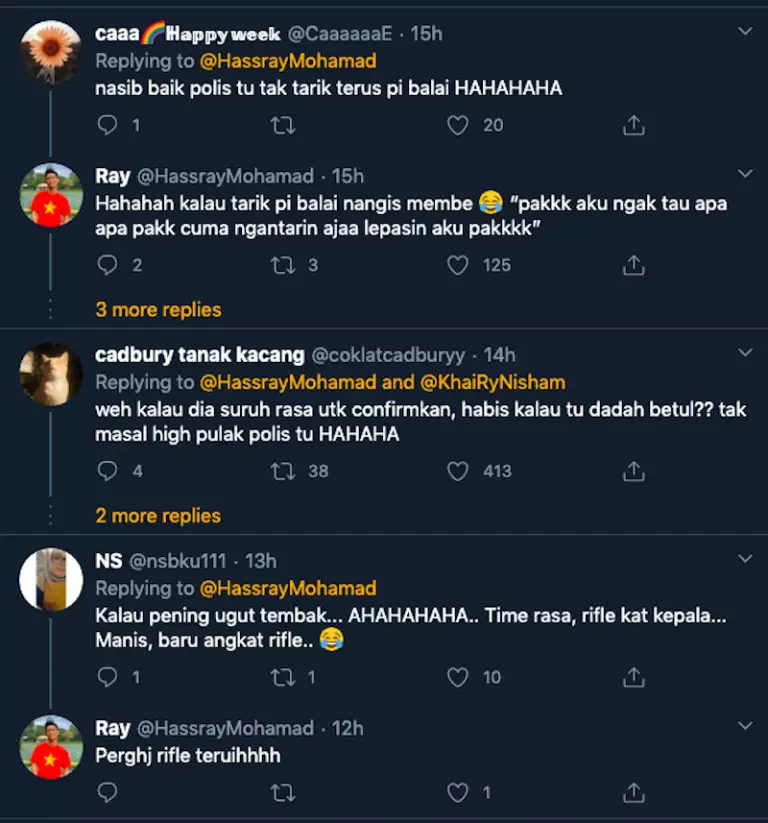This screenshot has width=768, height=823.
Task: Share Ray's "Hahahah kalau tarik" reply
Action: 633,265
